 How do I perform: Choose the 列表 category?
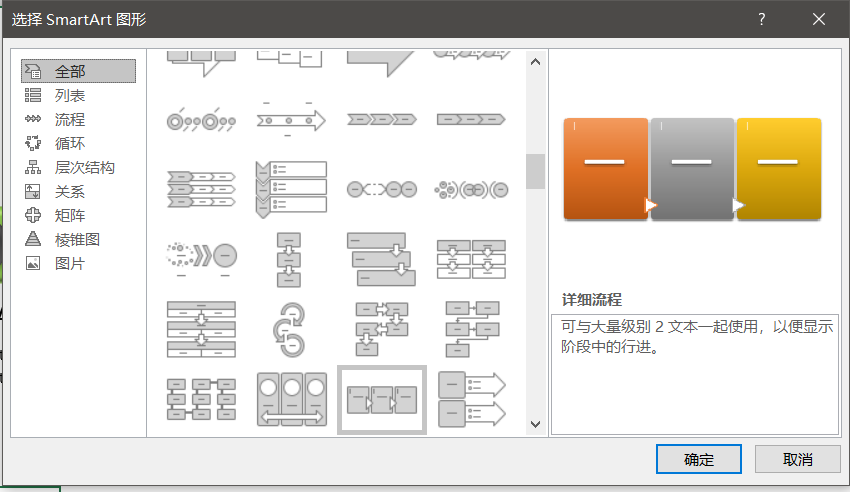pyautogui.click(x=70, y=95)
